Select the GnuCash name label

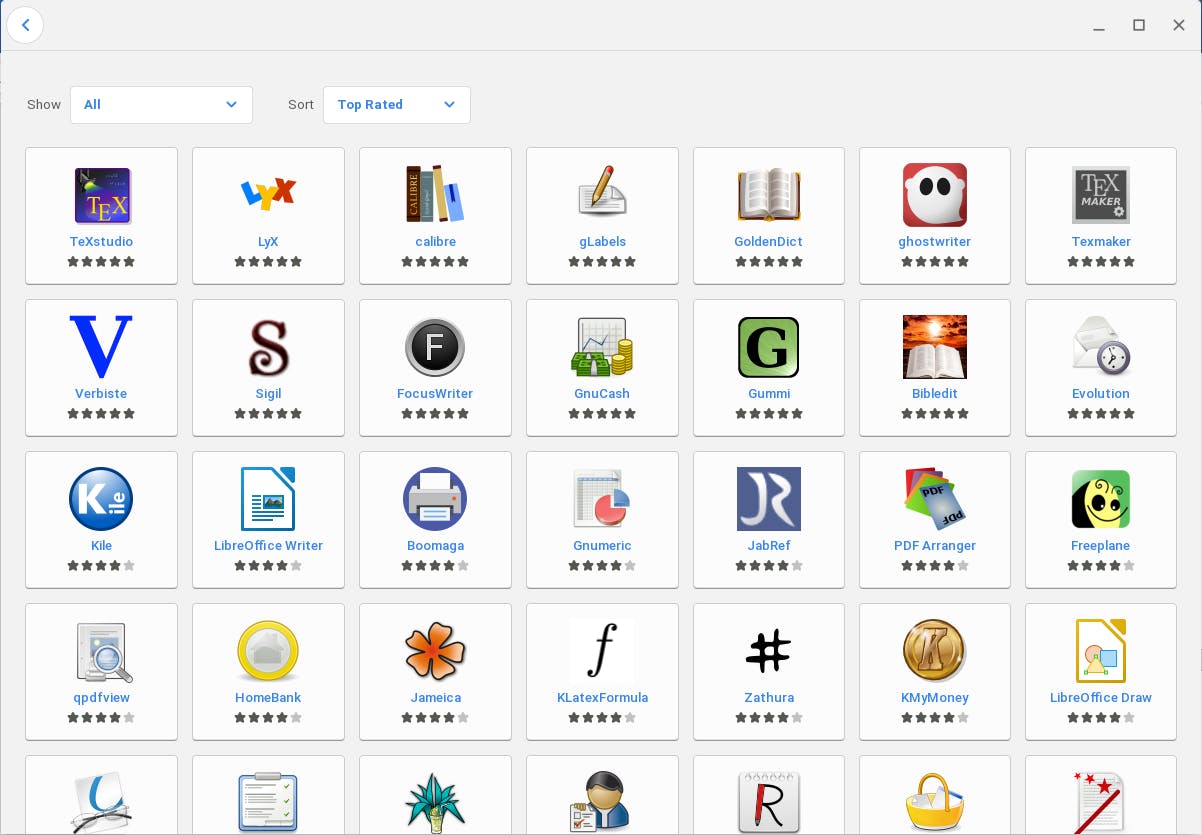click(x=602, y=394)
